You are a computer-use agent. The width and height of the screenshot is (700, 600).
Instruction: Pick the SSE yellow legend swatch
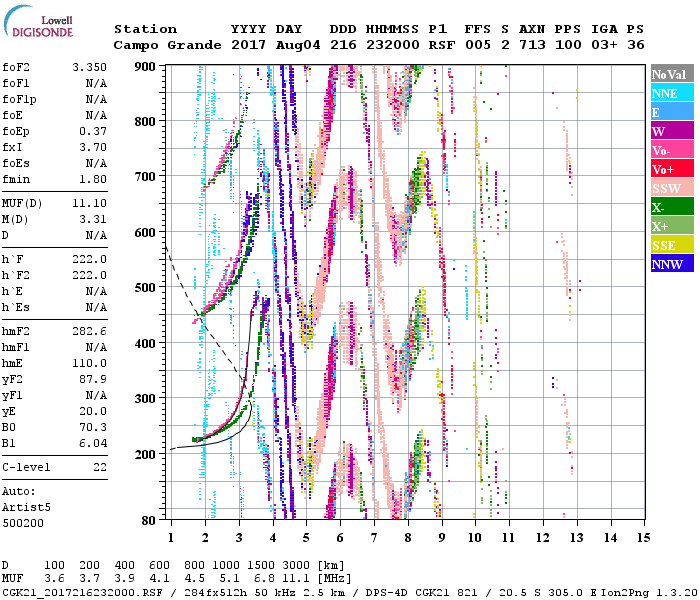pos(669,246)
